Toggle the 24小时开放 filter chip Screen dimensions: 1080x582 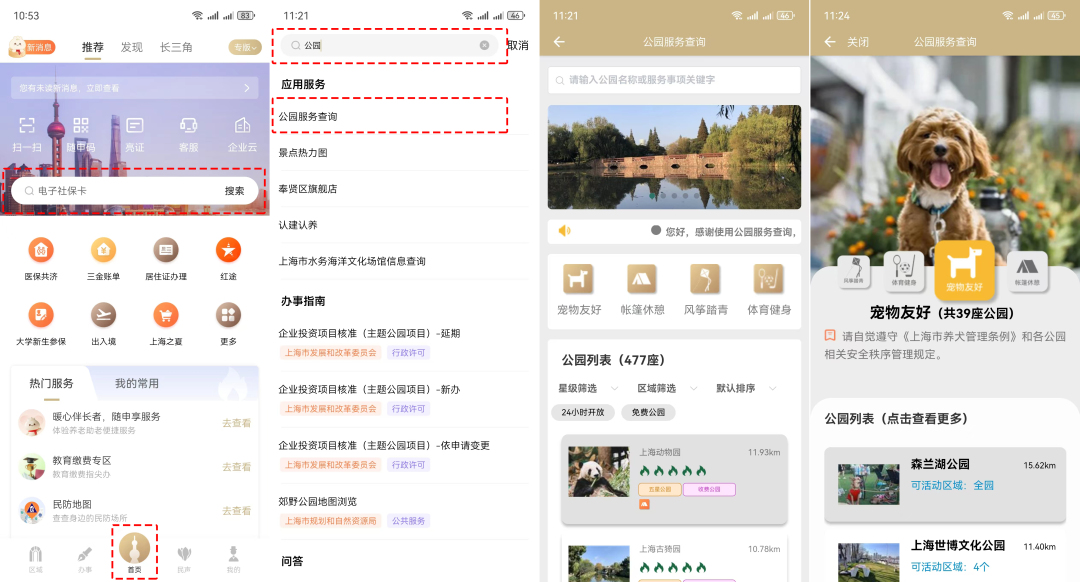(x=581, y=412)
